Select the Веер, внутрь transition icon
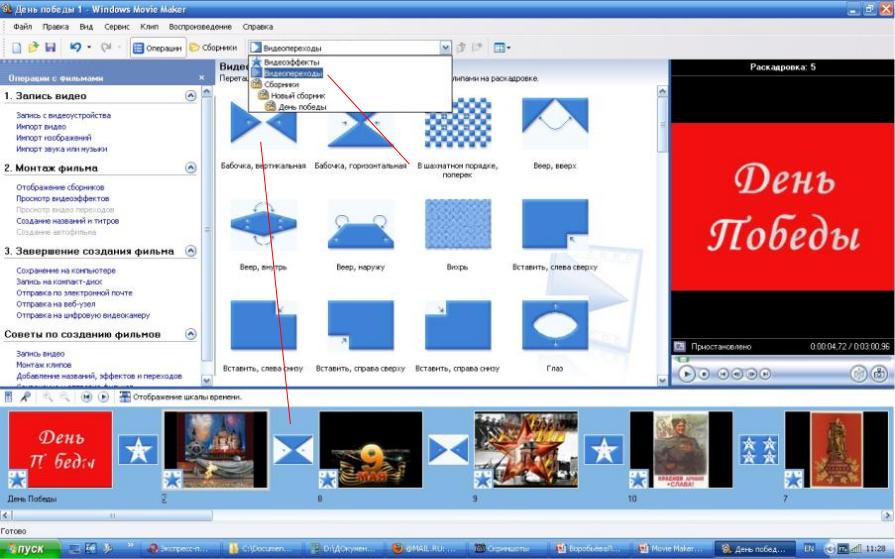The height and width of the screenshot is (559, 895). [x=263, y=224]
